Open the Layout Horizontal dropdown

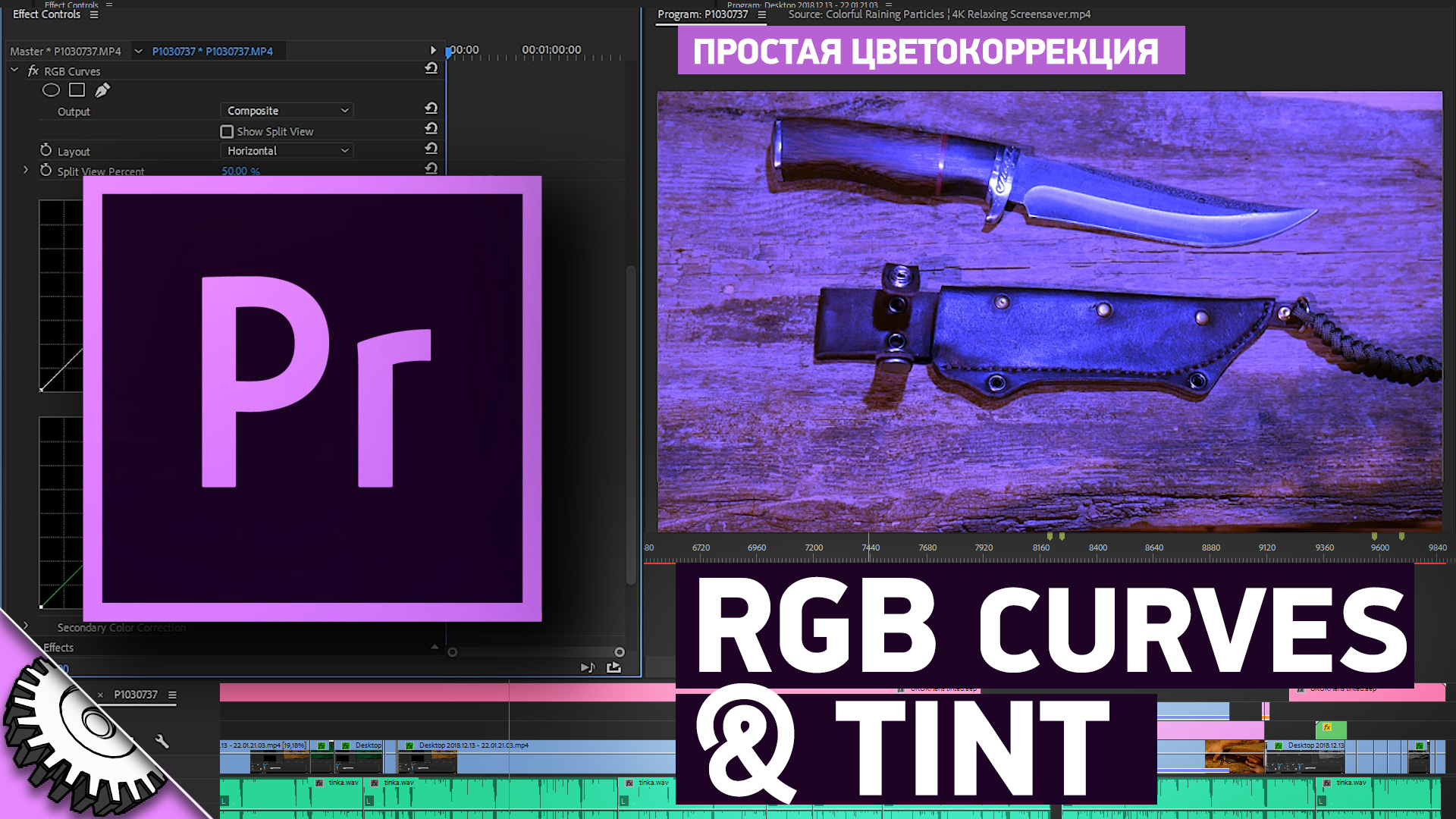(287, 151)
